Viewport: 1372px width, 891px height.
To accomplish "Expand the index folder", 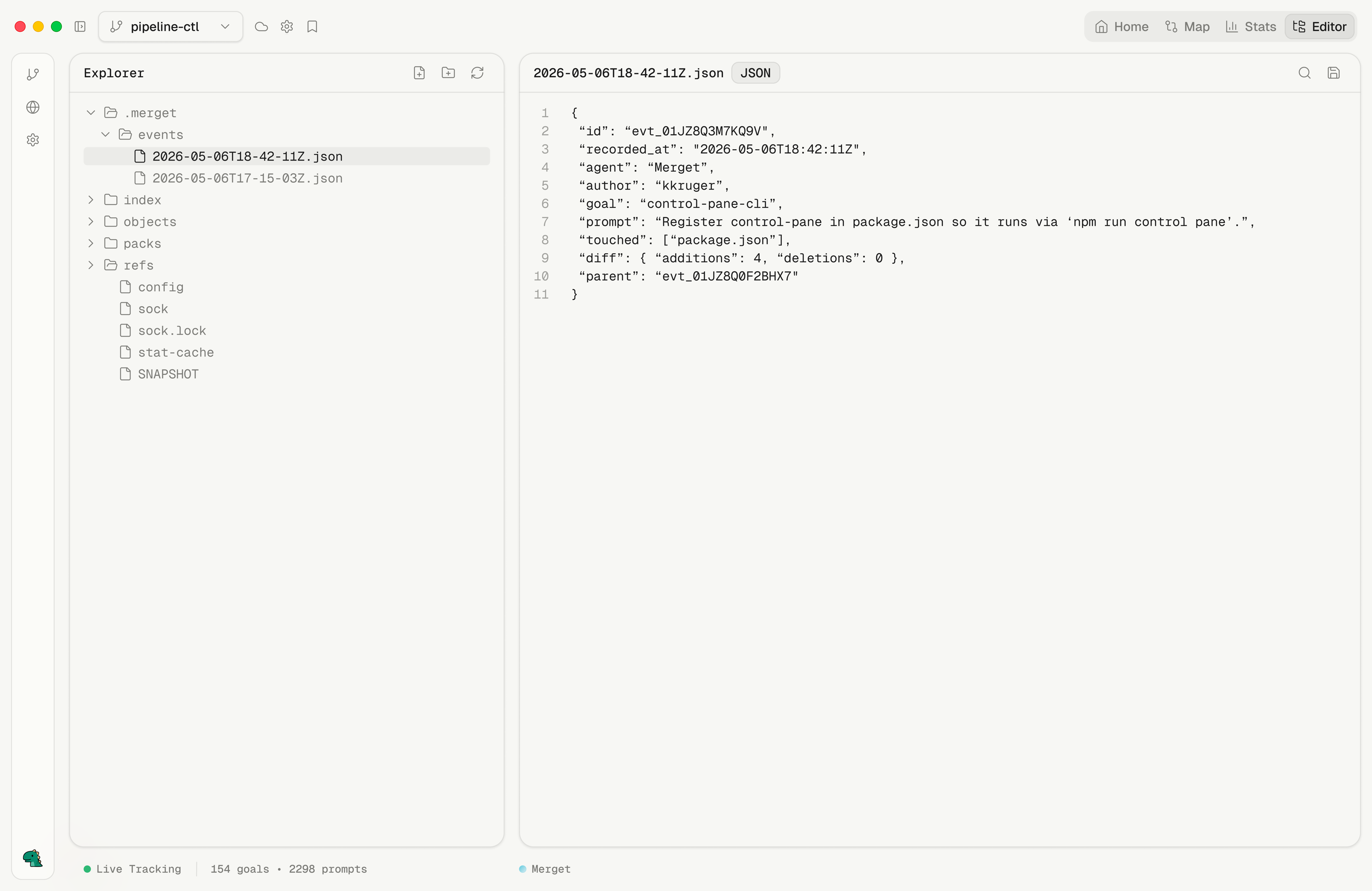I will click(90, 200).
